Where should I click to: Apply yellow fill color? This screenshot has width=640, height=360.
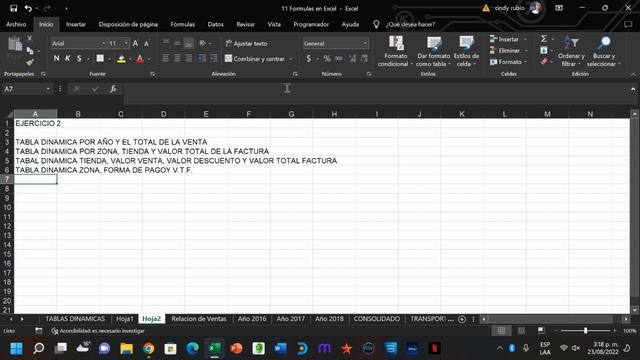(x=121, y=59)
